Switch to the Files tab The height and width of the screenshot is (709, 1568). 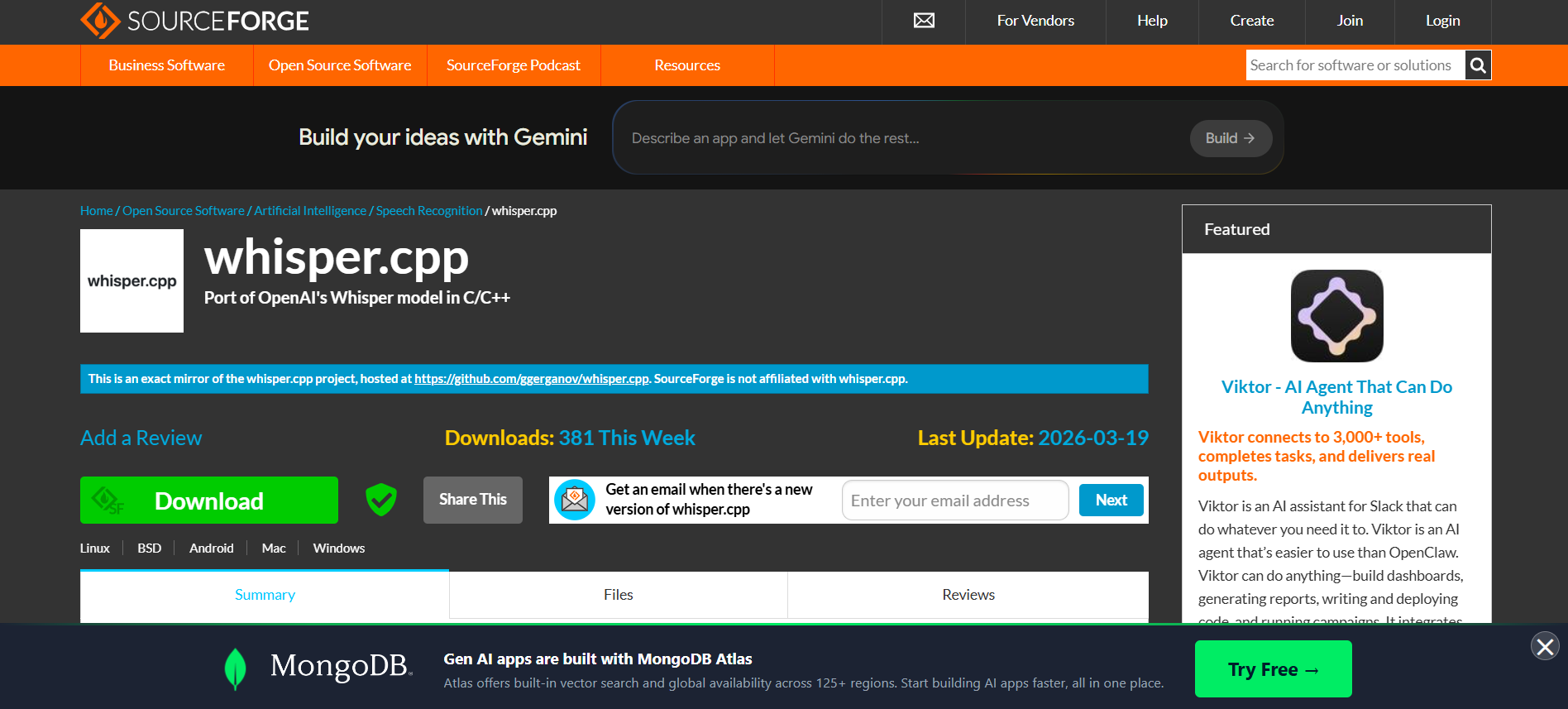click(x=619, y=595)
